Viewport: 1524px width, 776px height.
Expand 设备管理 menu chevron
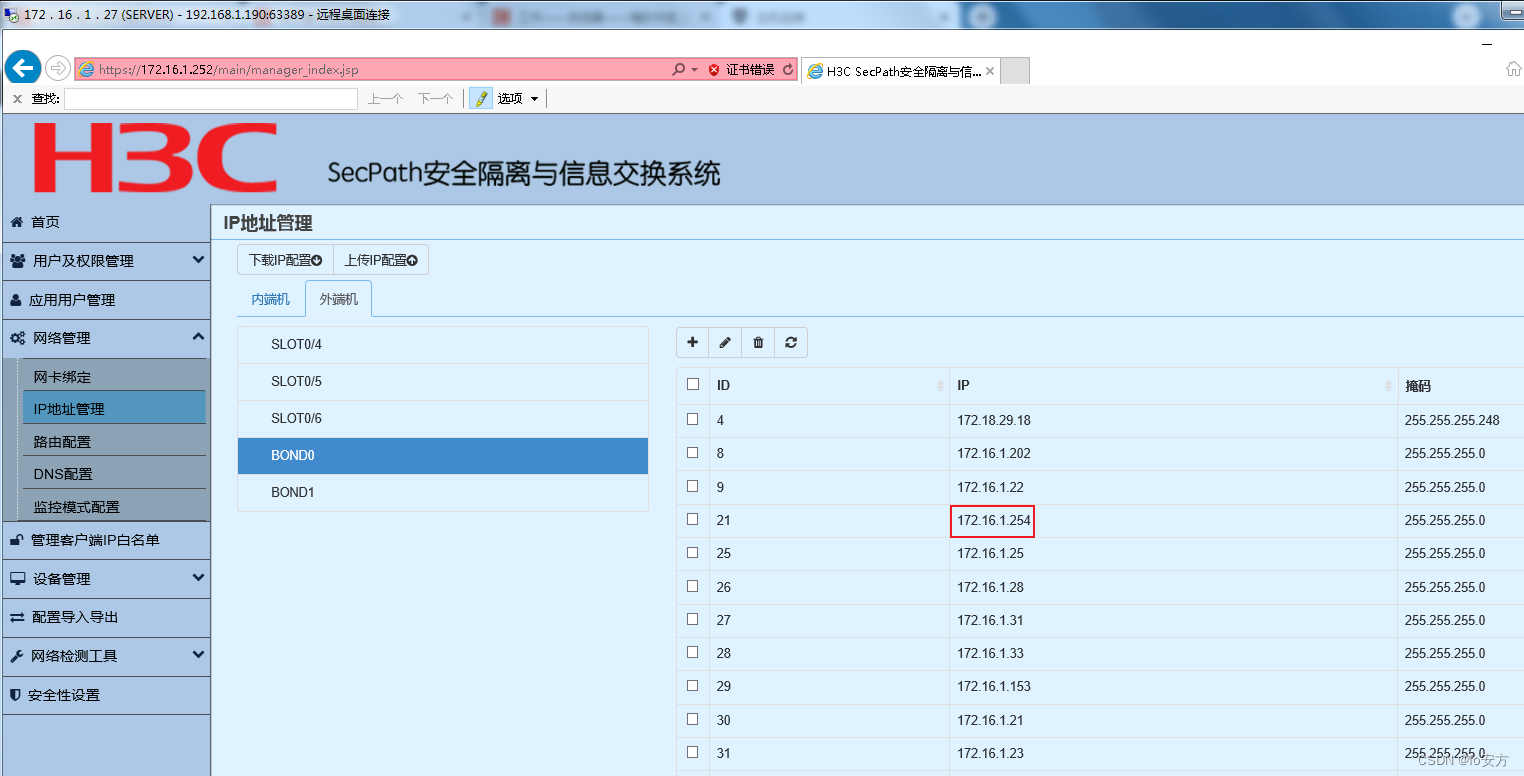pyautogui.click(x=198, y=578)
